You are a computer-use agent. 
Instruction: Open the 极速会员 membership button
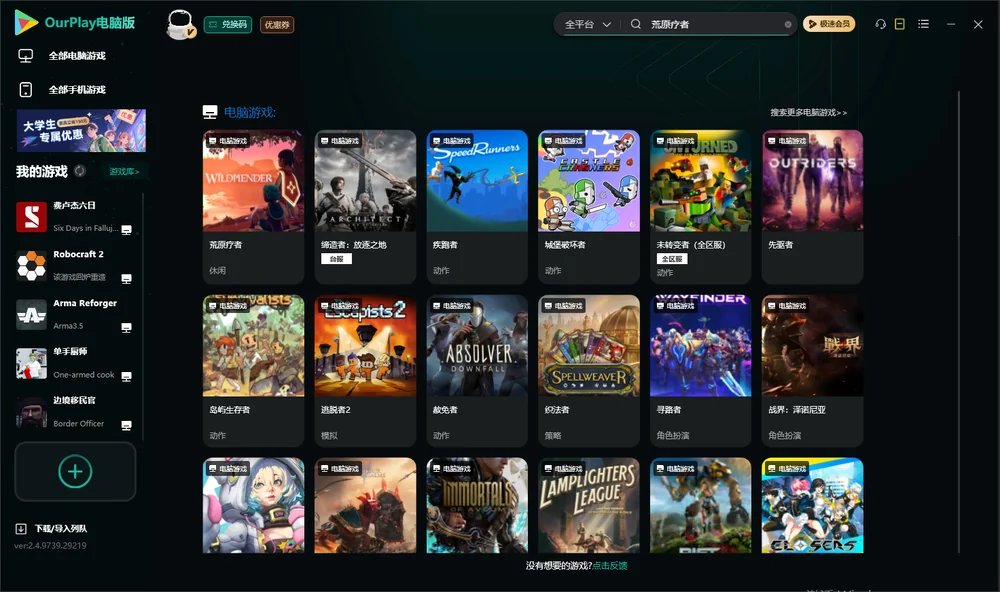coord(829,24)
